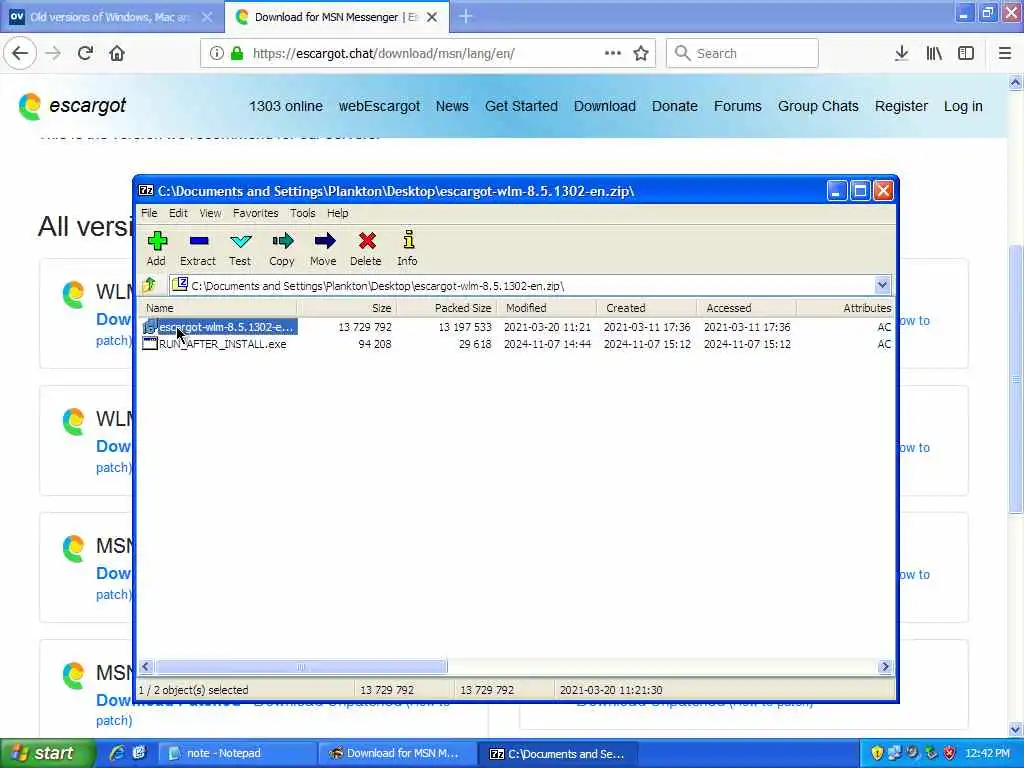Open the News link
The image size is (1024, 768).
pos(452,106)
